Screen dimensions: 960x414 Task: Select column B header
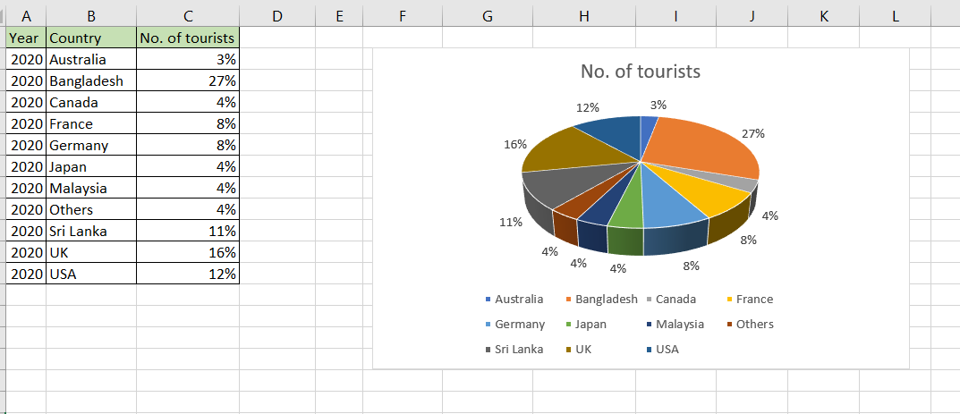pos(91,17)
